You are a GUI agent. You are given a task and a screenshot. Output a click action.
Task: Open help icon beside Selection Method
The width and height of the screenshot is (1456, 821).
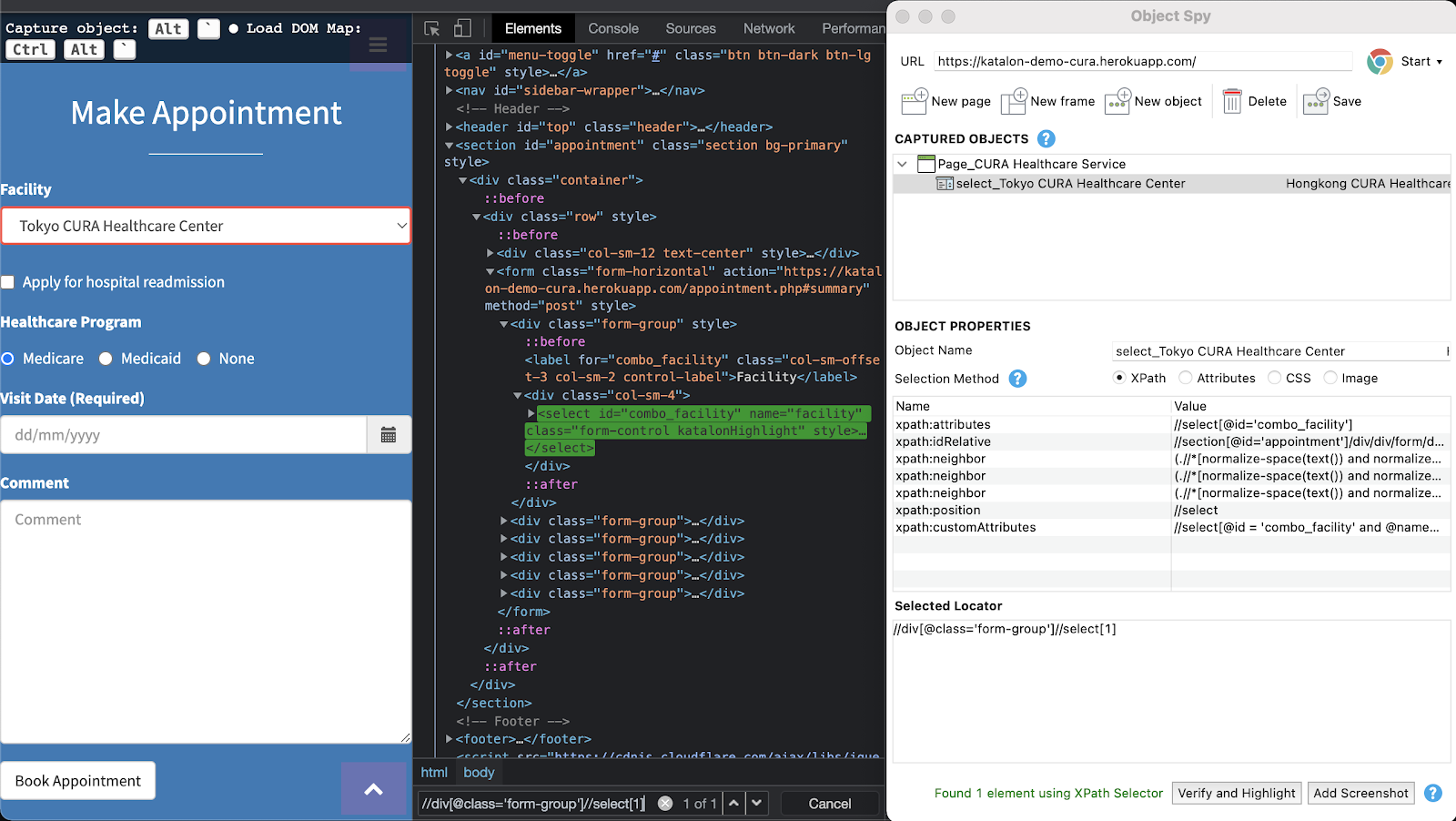[1018, 379]
